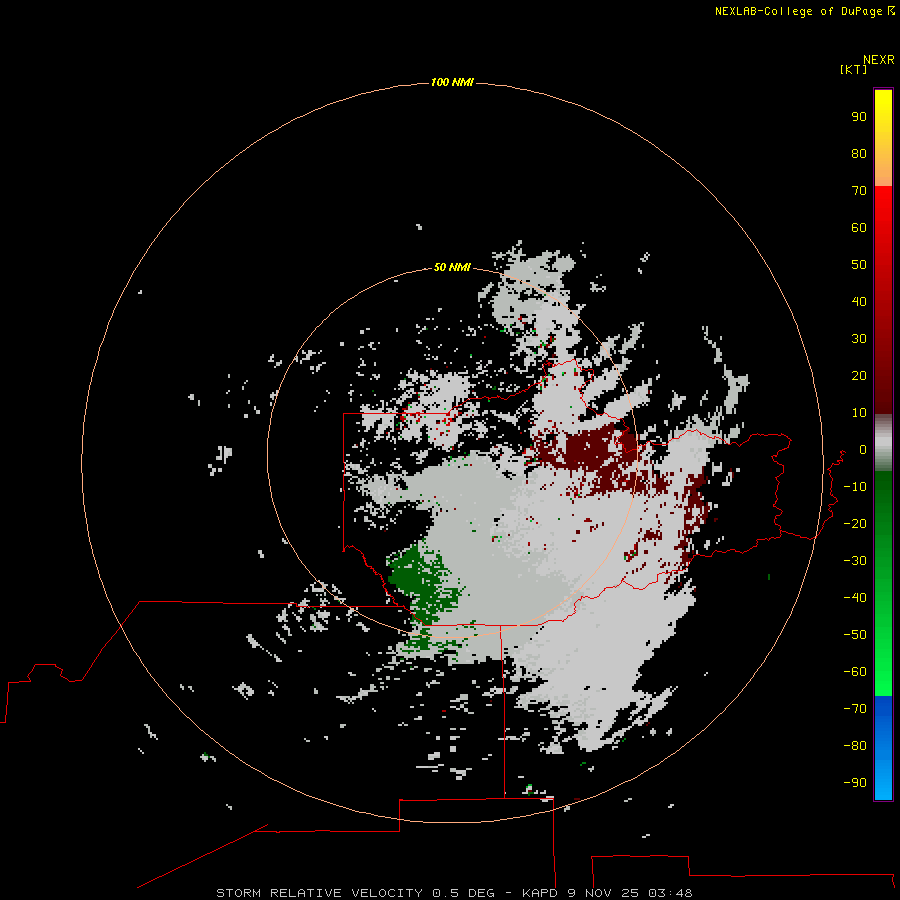This screenshot has width=900, height=900.
Task: Click the 100 NMI range ring label
Action: (x=452, y=82)
